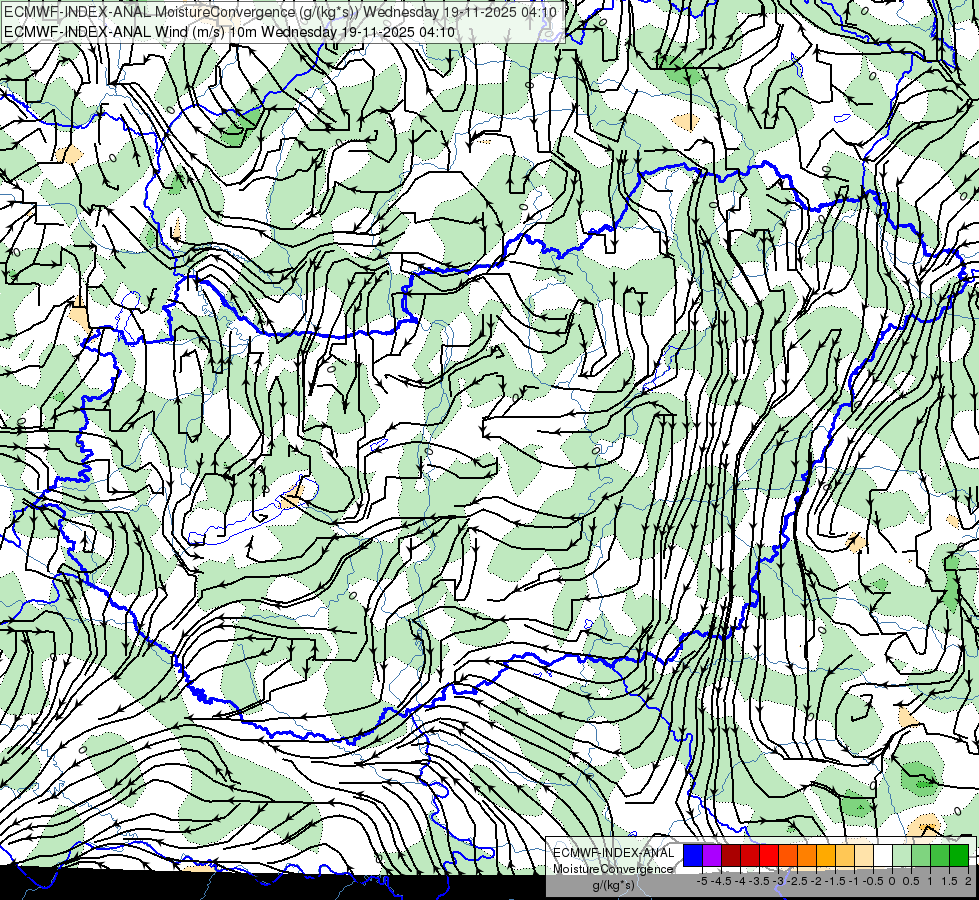This screenshot has width=979, height=900.
Task: Select the white legend swatch before 0
Action: [883, 855]
